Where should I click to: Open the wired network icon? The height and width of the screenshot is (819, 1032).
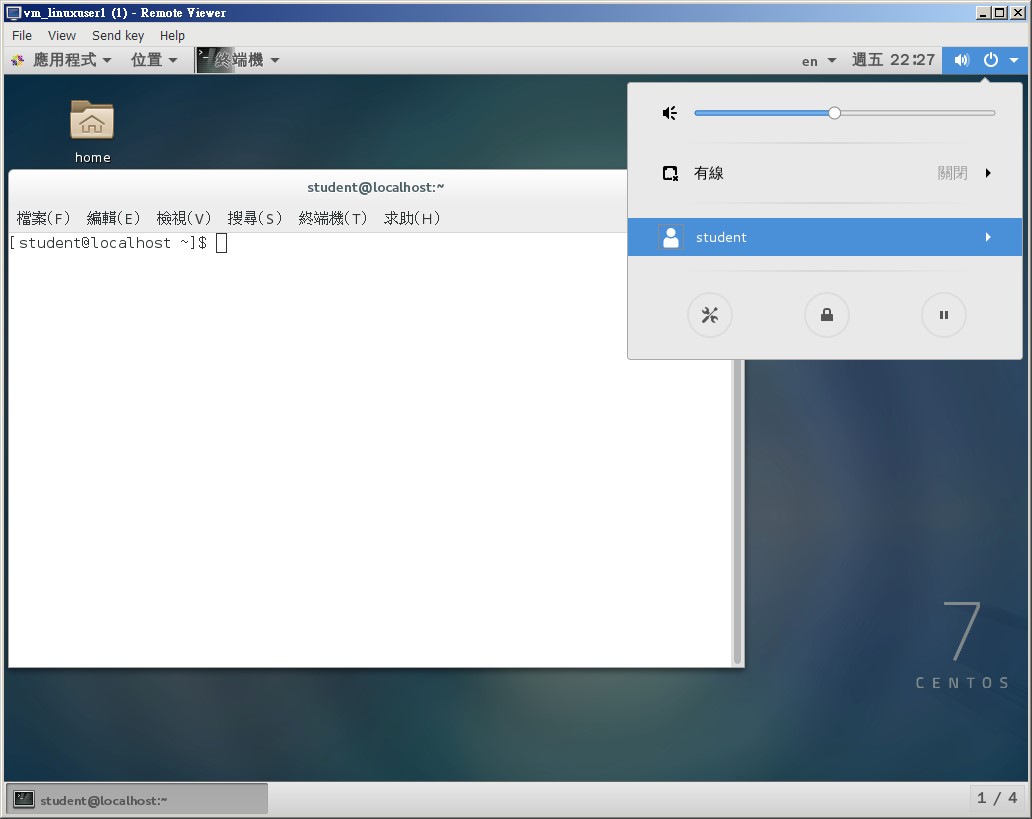point(670,172)
